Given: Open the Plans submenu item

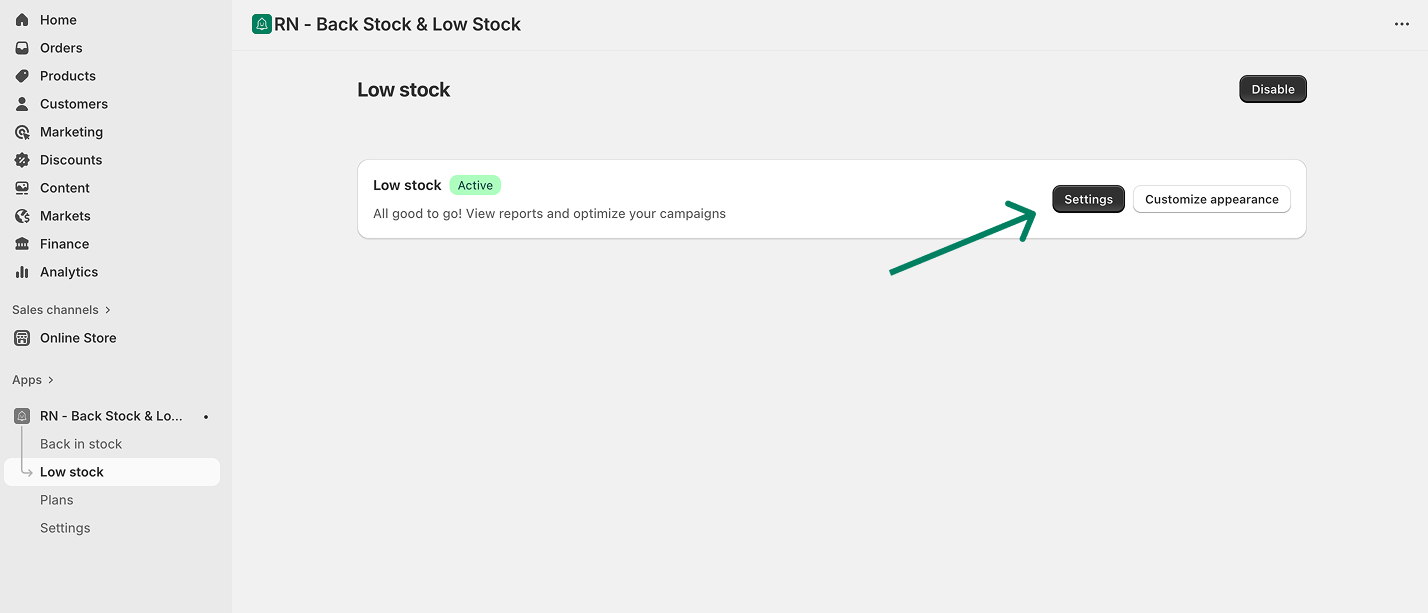Looking at the screenshot, I should (57, 500).
